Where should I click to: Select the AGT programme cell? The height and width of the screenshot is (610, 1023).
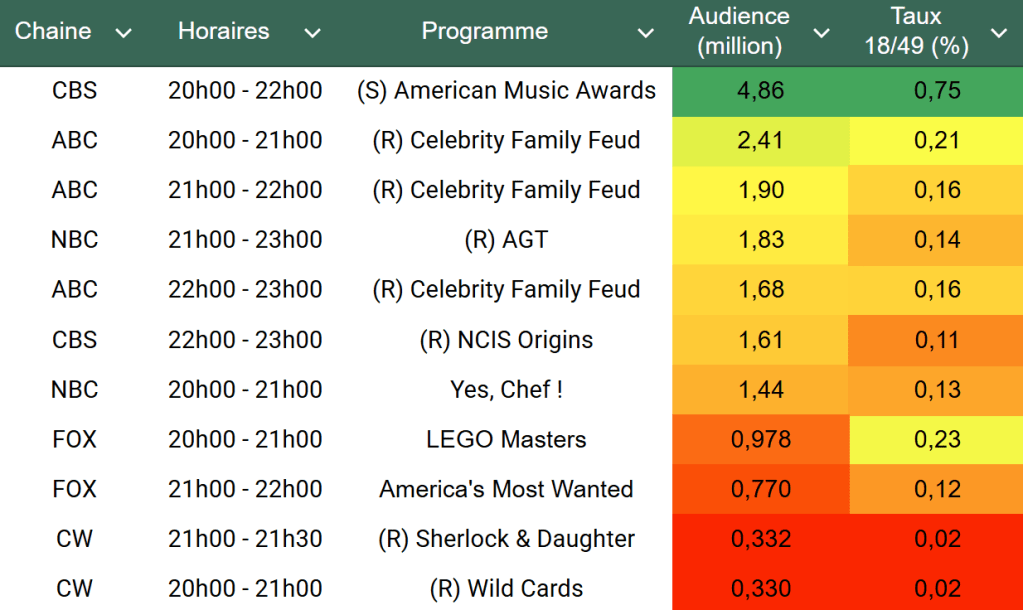(506, 240)
